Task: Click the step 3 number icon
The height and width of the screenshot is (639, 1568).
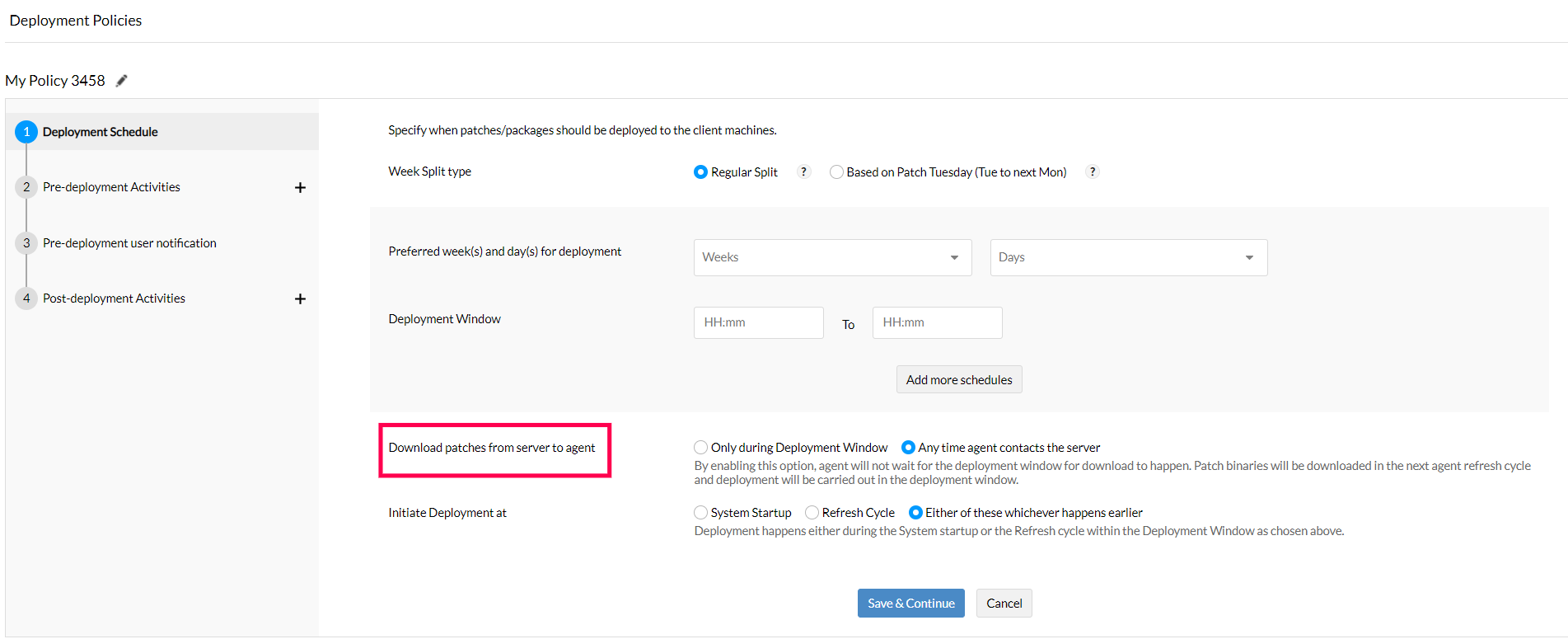Action: pyautogui.click(x=26, y=243)
